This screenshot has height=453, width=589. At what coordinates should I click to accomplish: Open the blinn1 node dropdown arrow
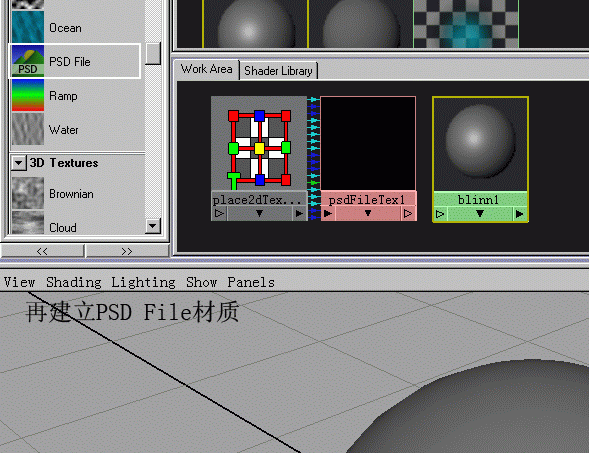[x=480, y=214]
